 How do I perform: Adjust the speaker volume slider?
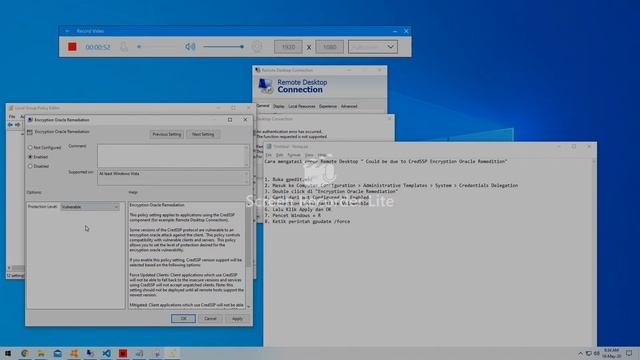[x=224, y=47]
